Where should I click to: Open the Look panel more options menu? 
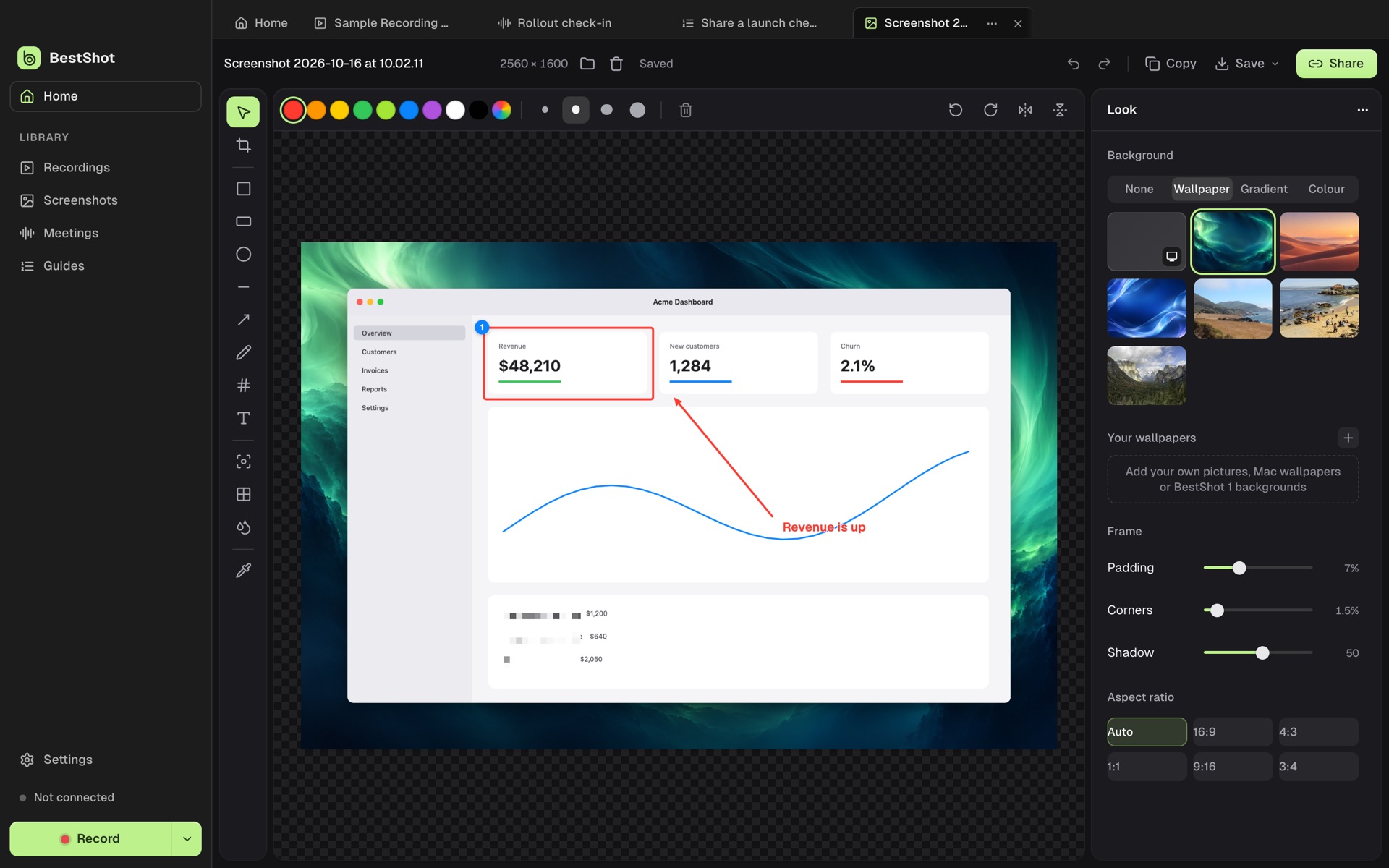tap(1362, 110)
